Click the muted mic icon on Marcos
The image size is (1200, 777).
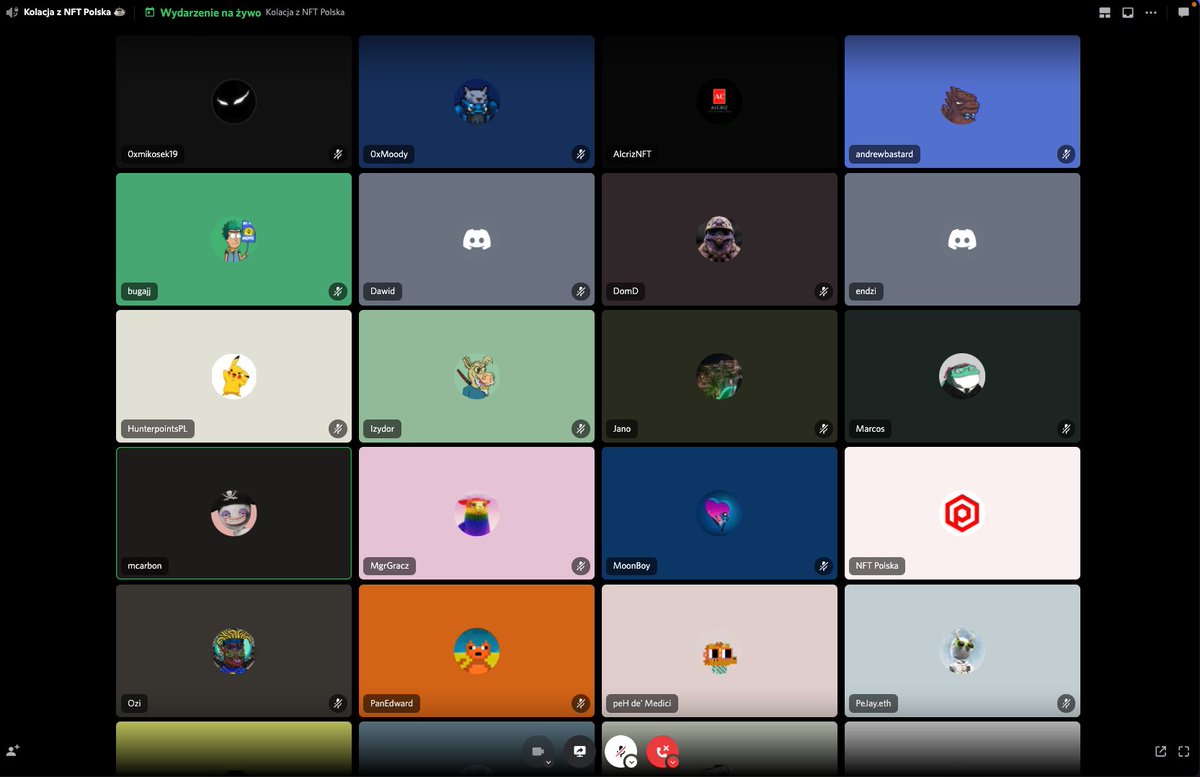tap(1066, 428)
